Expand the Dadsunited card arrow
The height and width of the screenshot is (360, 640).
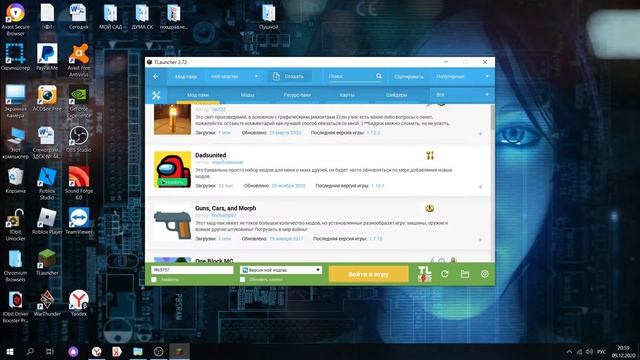point(480,187)
